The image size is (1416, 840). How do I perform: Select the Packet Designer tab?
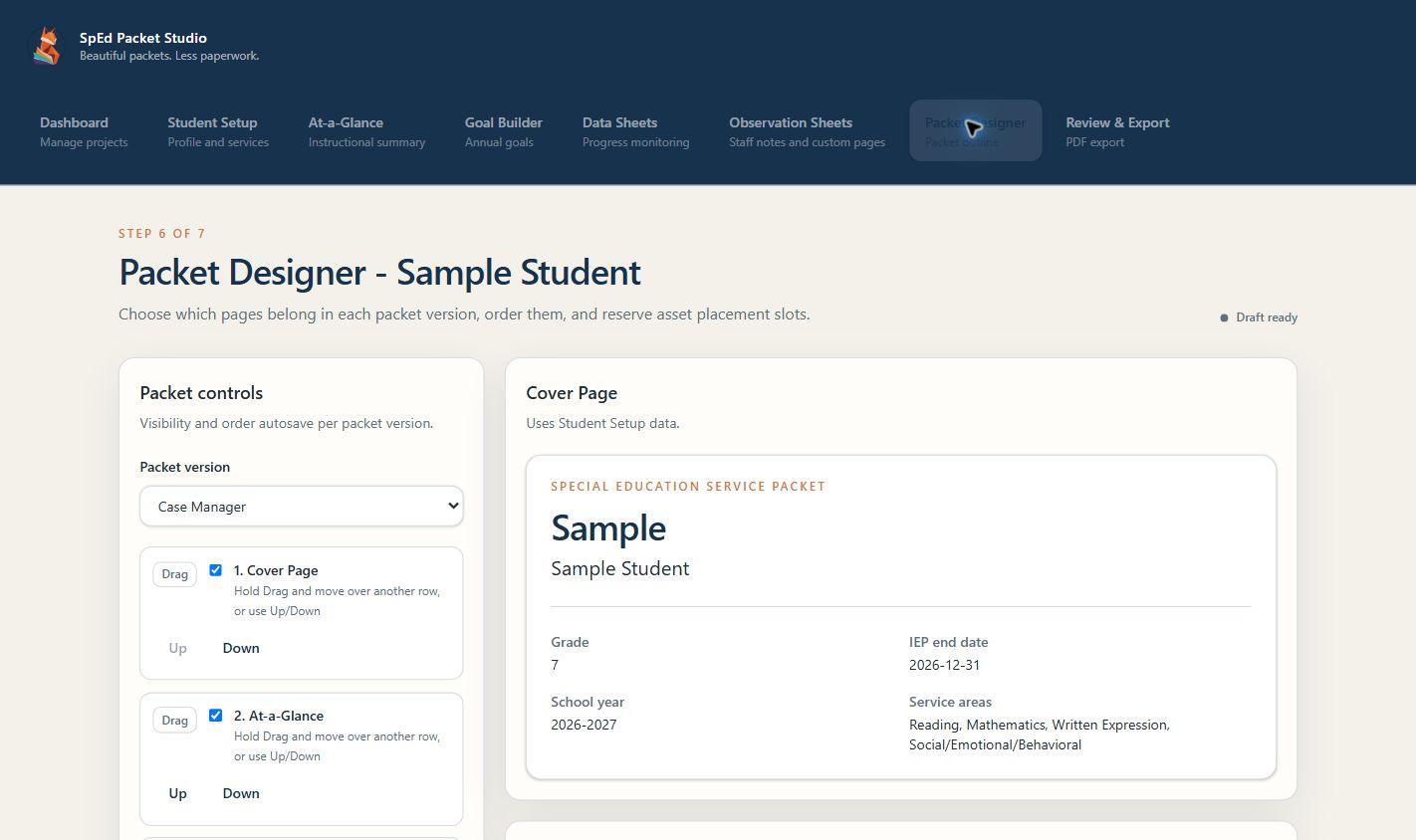(976, 131)
